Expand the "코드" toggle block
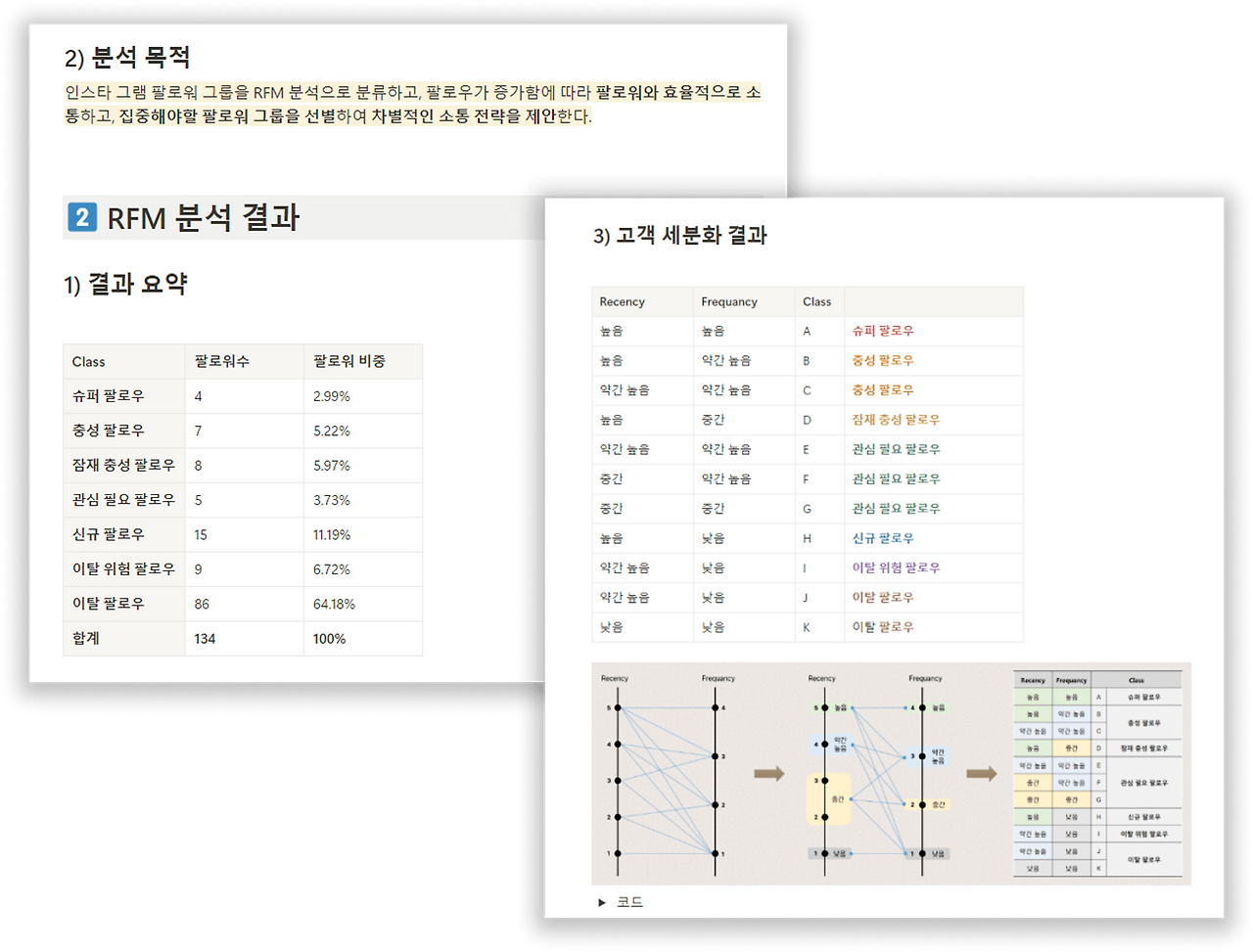The height and width of the screenshot is (952, 1253). (x=627, y=901)
